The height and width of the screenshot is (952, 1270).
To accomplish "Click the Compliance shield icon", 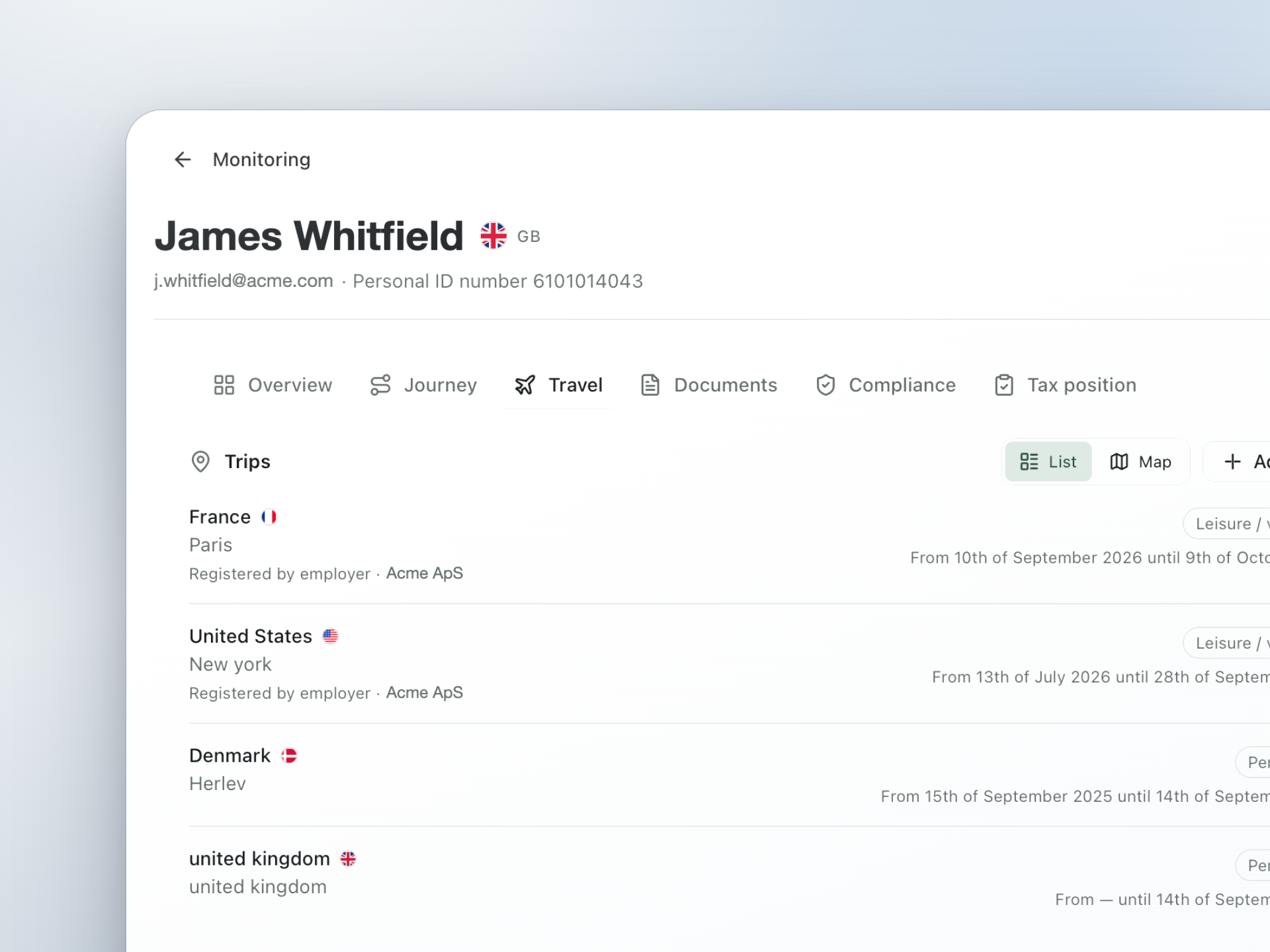I will click(x=825, y=385).
